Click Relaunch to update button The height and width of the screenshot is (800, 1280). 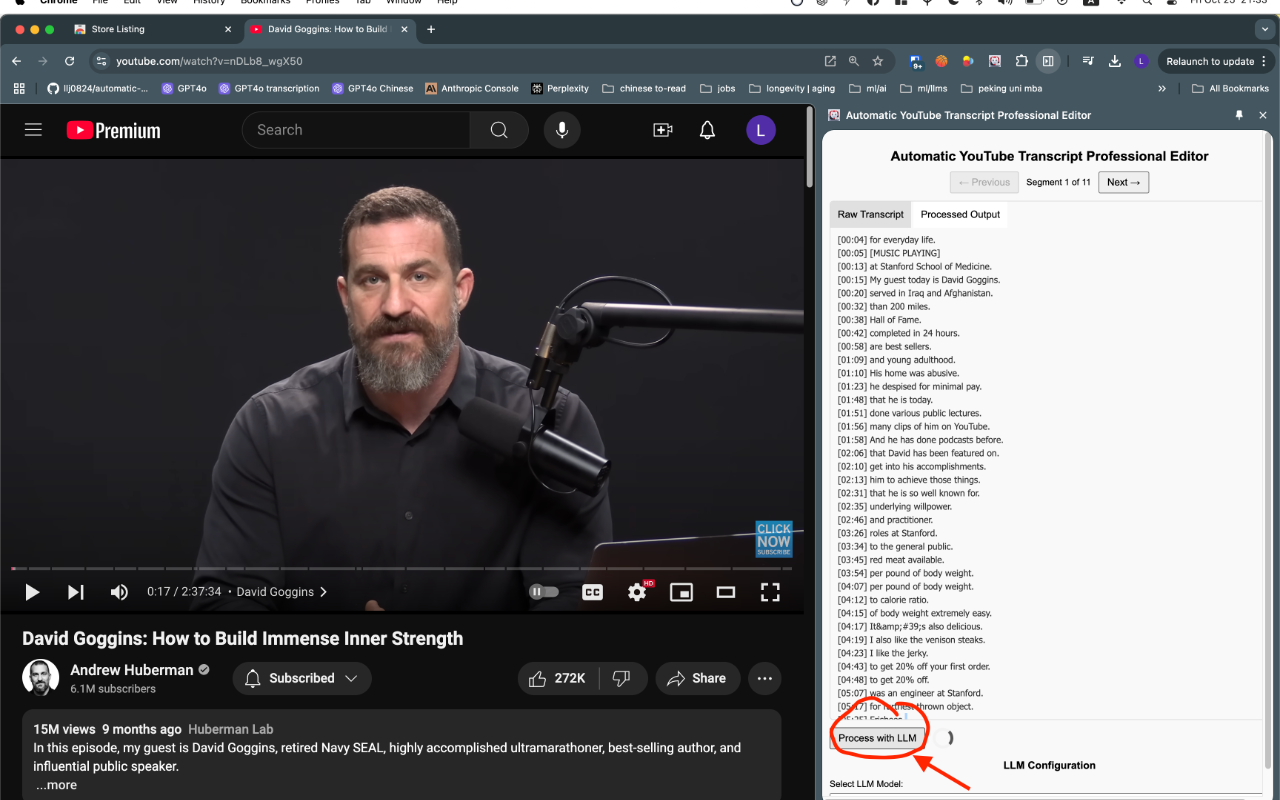[1216, 61]
